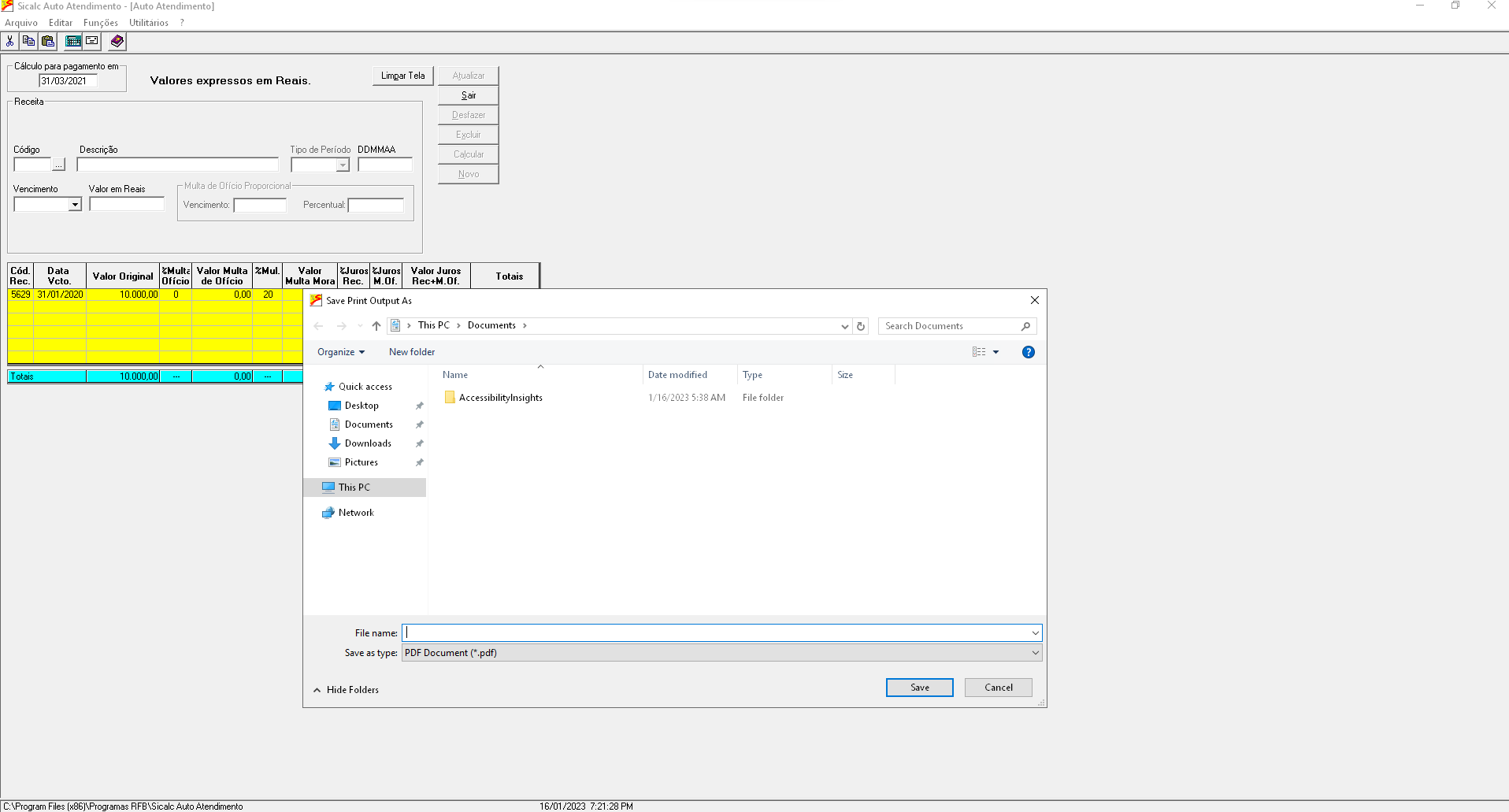Click the clipboard Paste toolbar icon
The width and height of the screenshot is (1509, 812).
tap(48, 41)
